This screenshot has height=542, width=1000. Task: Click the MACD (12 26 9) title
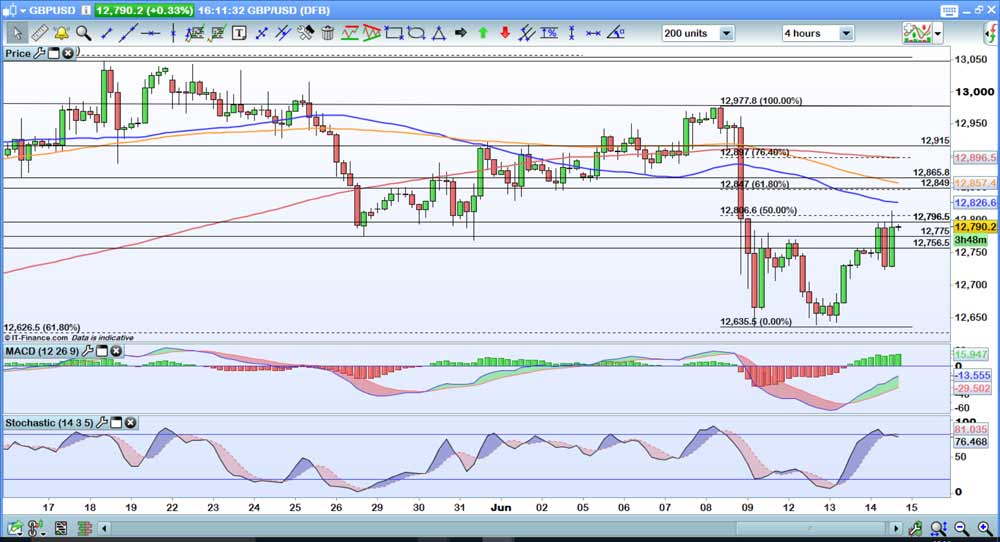pos(42,351)
